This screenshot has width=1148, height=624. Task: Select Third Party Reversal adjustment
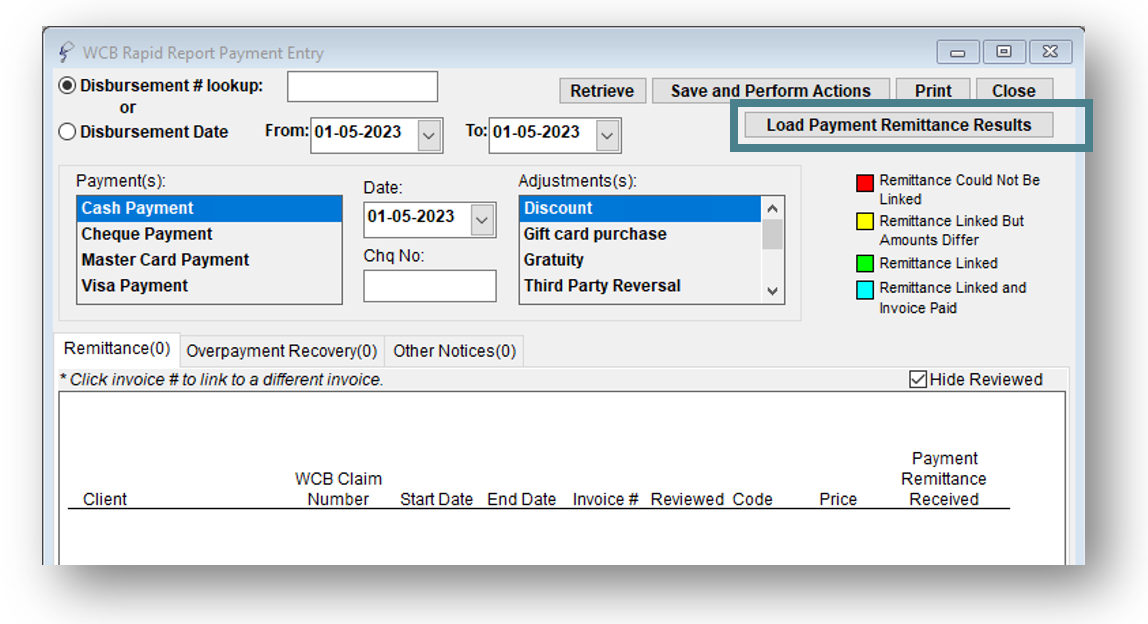641,286
